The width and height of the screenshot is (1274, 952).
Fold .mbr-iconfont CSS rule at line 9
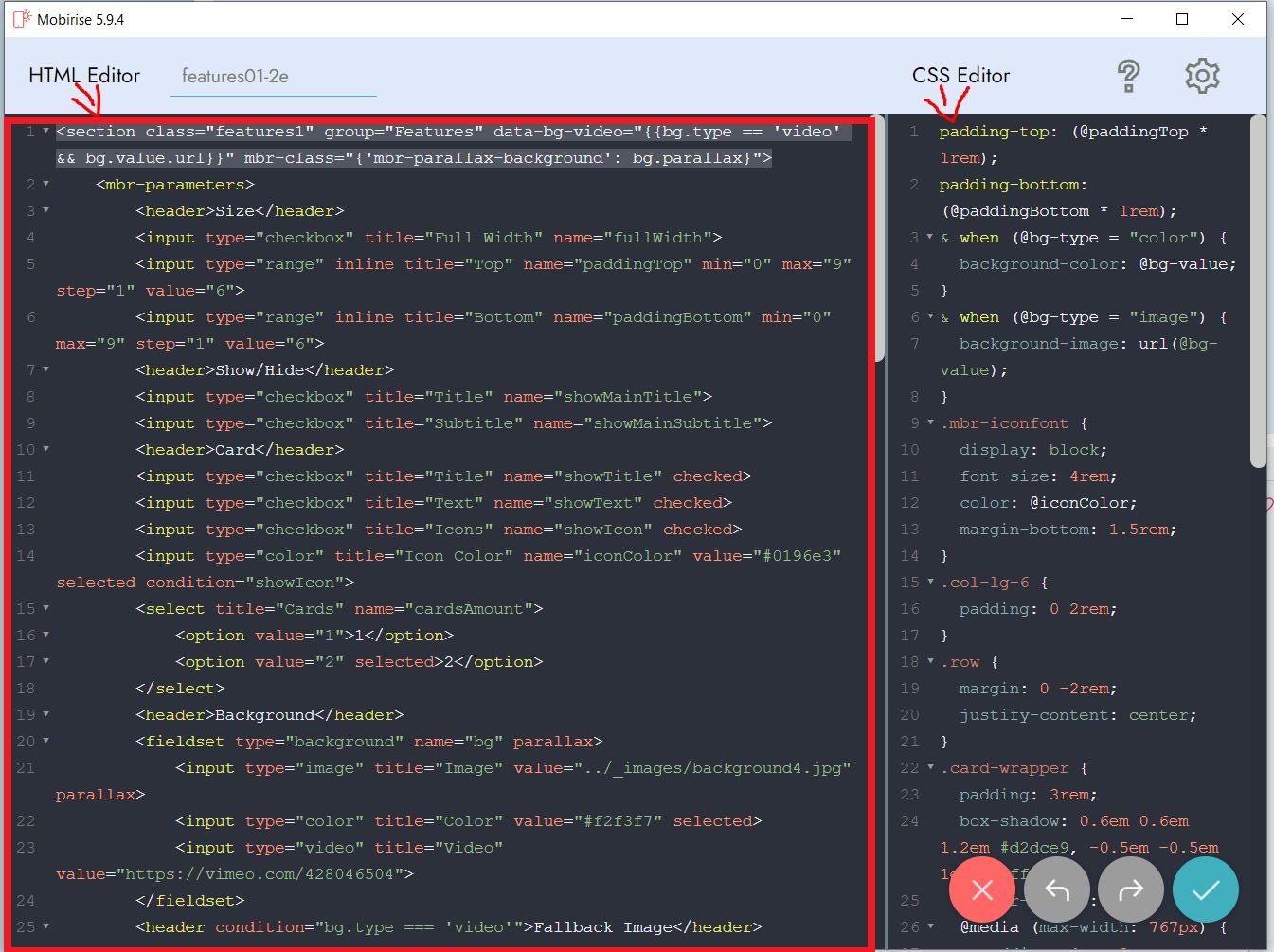(930, 423)
